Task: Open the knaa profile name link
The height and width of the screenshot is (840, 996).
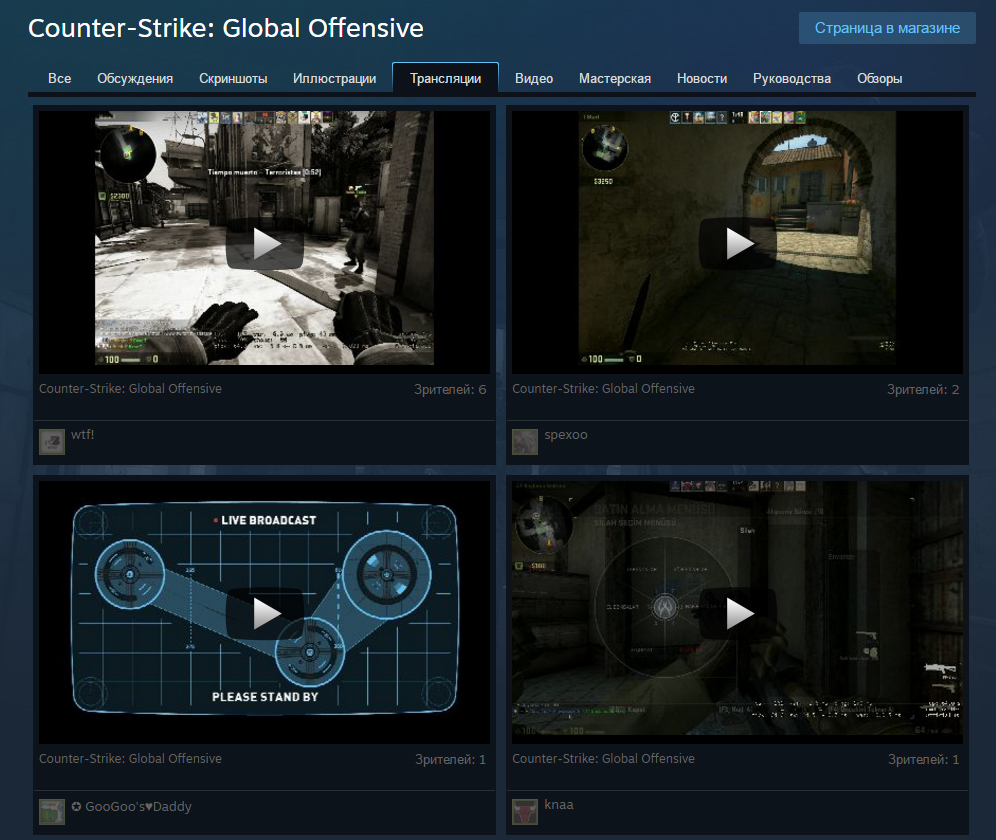Action: point(559,804)
